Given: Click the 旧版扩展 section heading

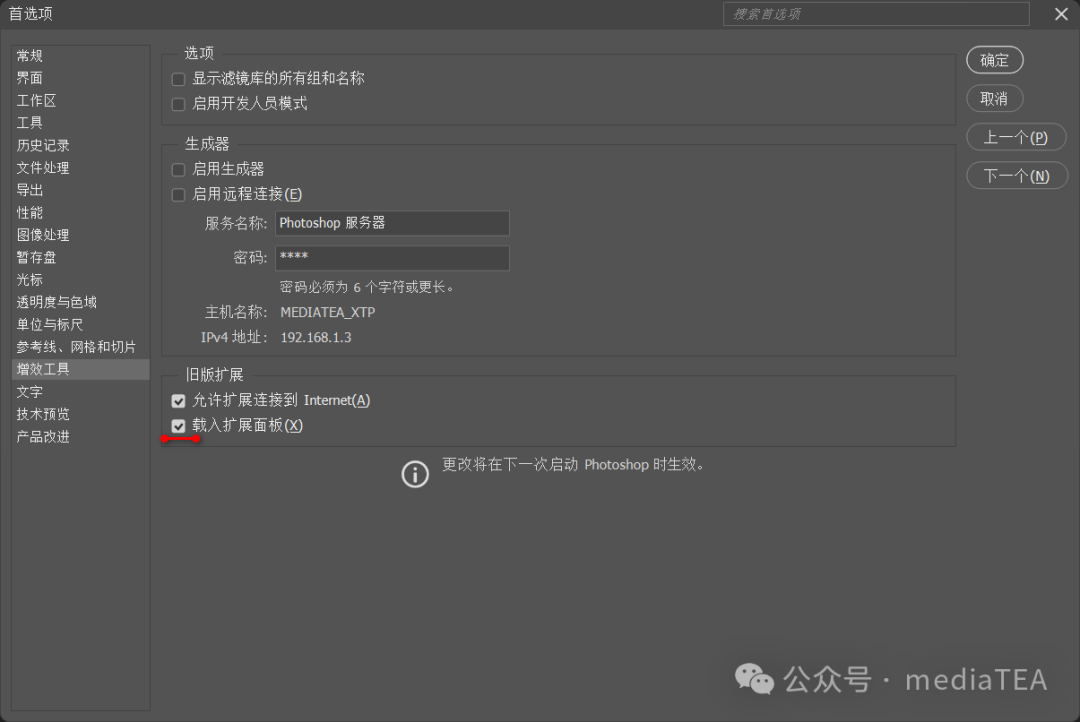Looking at the screenshot, I should click(214, 375).
